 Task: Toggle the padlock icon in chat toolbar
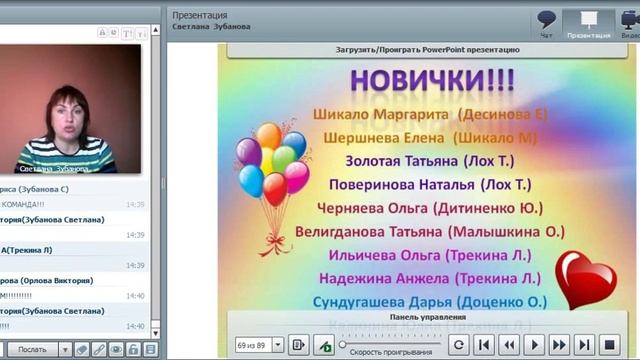point(133,349)
